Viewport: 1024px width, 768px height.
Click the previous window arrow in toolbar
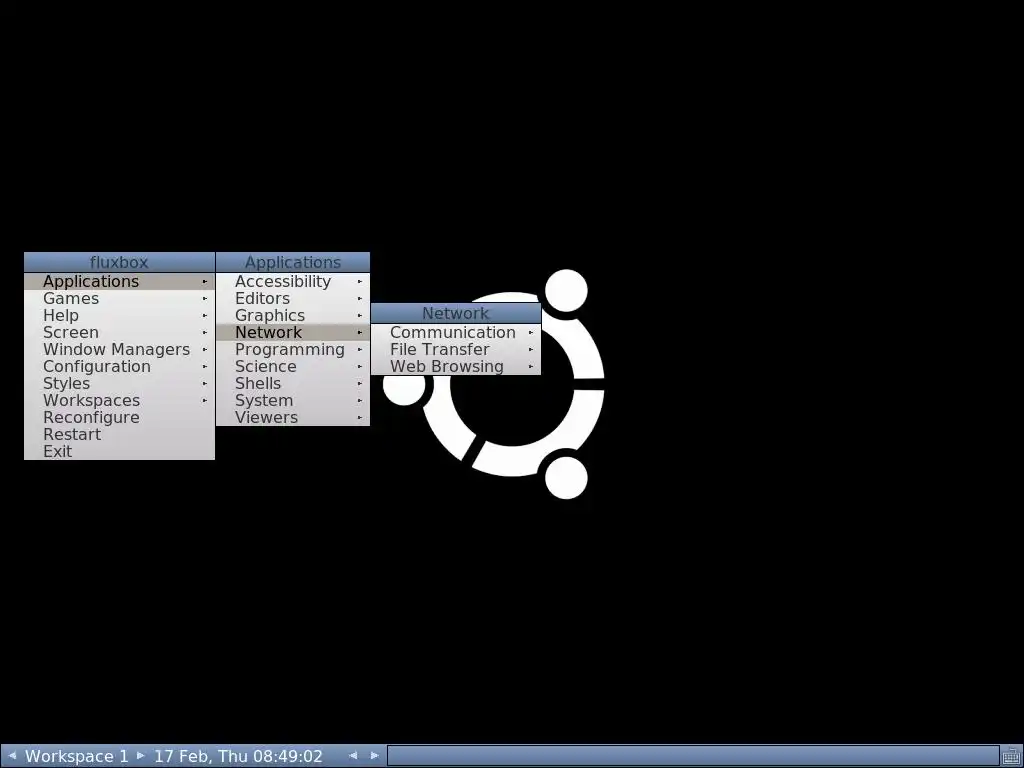coord(353,756)
